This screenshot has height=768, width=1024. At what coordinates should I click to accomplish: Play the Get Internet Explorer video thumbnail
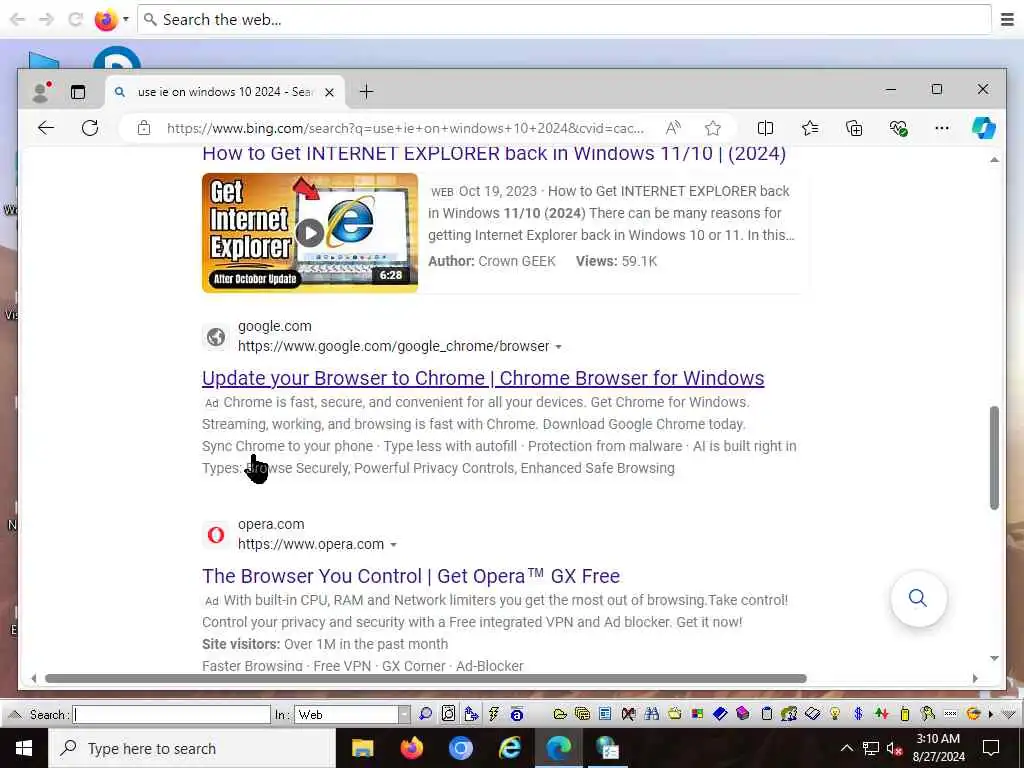310,232
